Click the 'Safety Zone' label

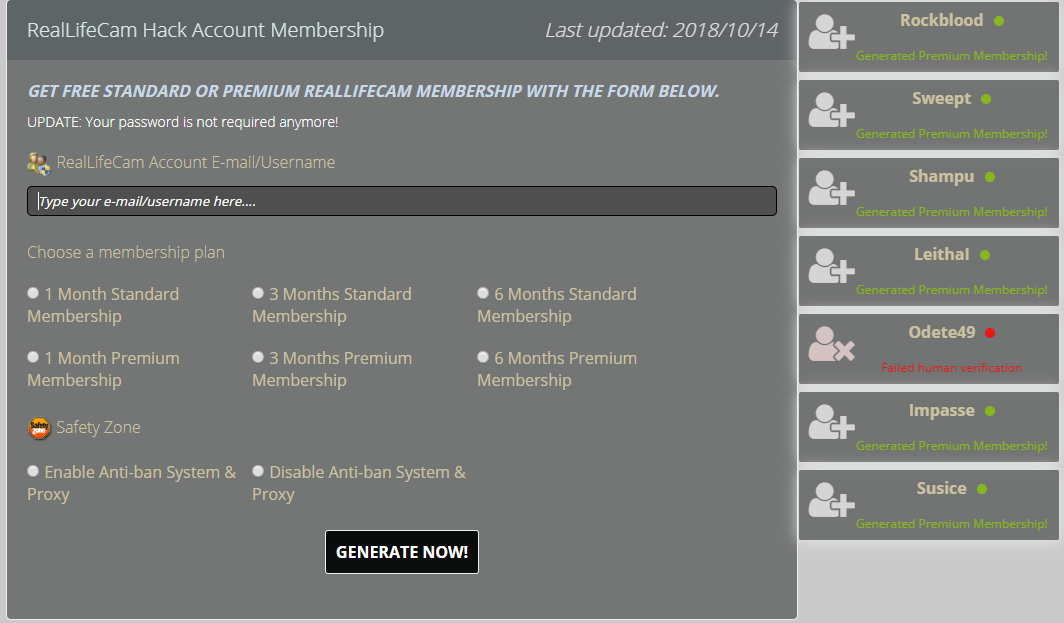click(x=98, y=428)
